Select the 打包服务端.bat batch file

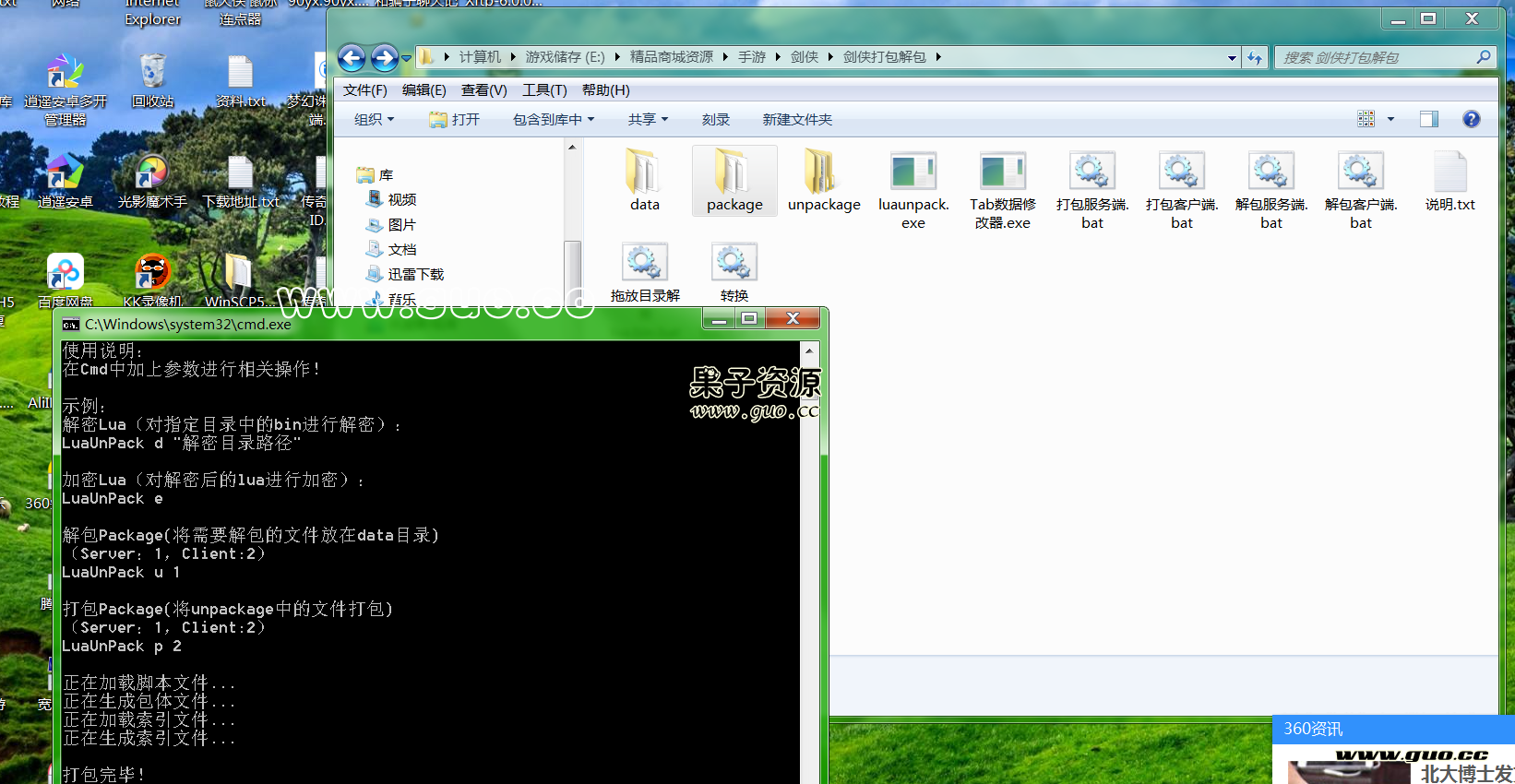point(1092,172)
